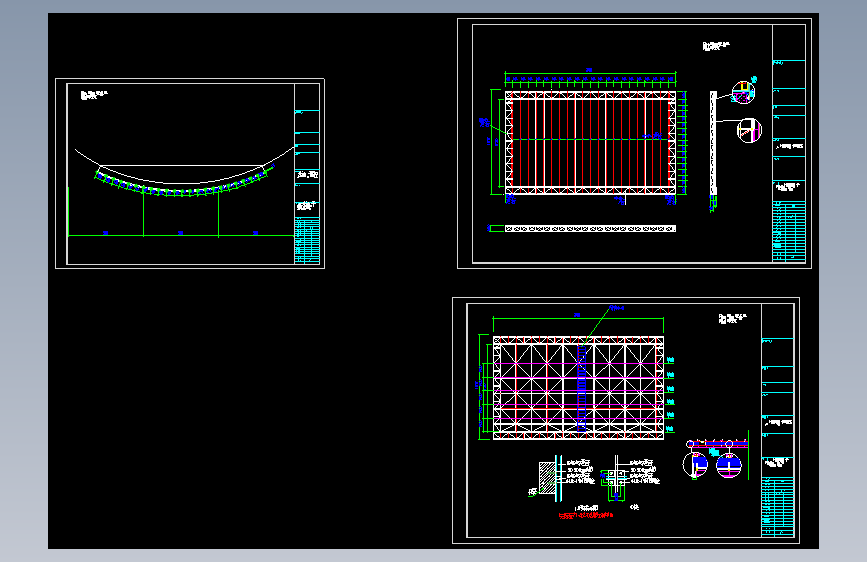
Task: Click the title block of bottom-right sheet
Action: (x=777, y=420)
